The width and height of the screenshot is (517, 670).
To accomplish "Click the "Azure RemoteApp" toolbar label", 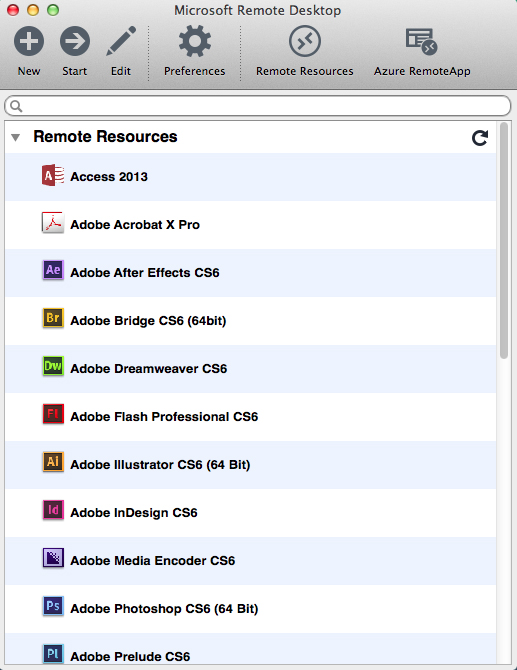I will (422, 71).
